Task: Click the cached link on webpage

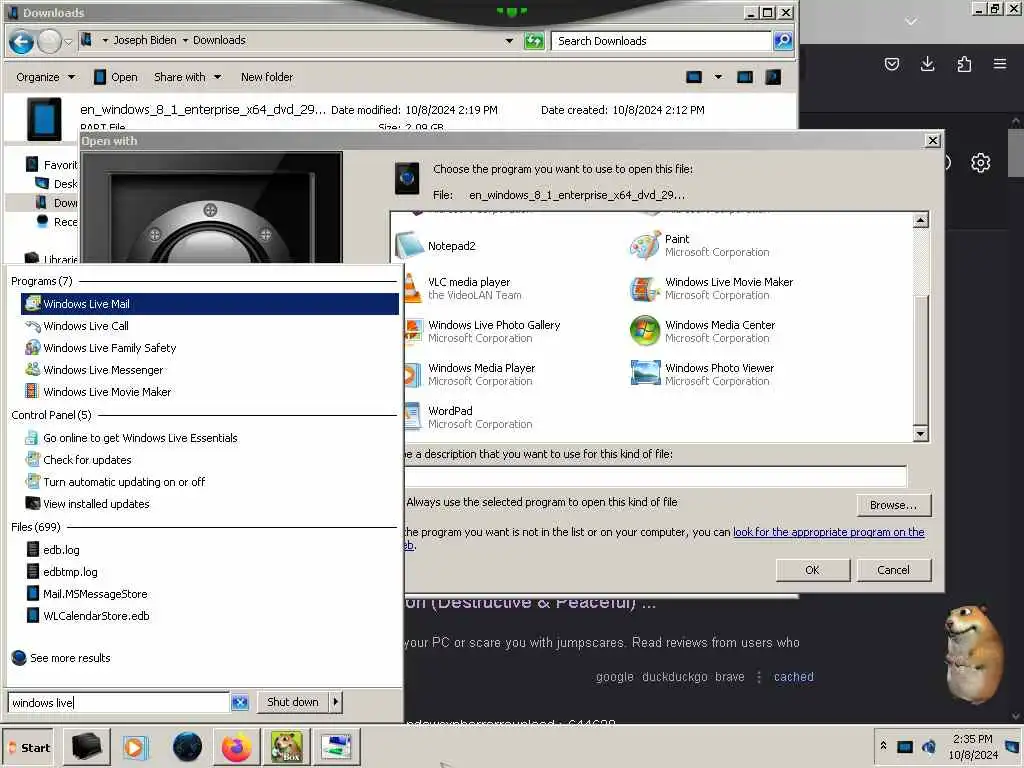Action: (x=793, y=677)
